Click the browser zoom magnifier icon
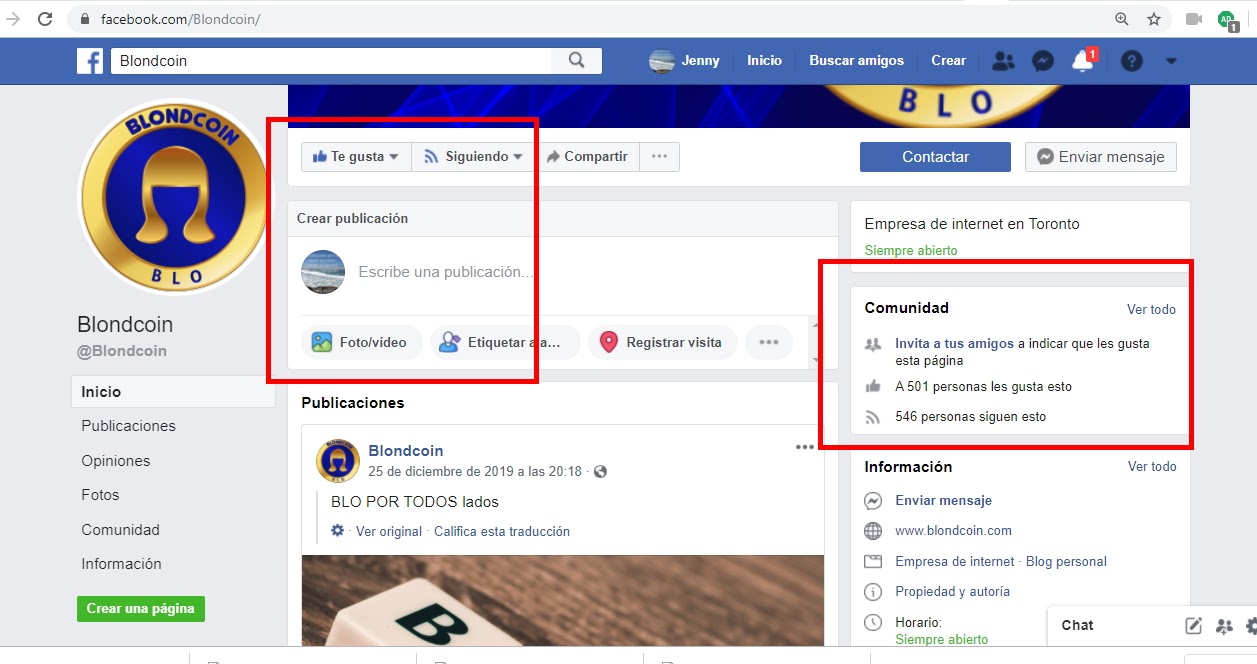 pyautogui.click(x=1122, y=19)
